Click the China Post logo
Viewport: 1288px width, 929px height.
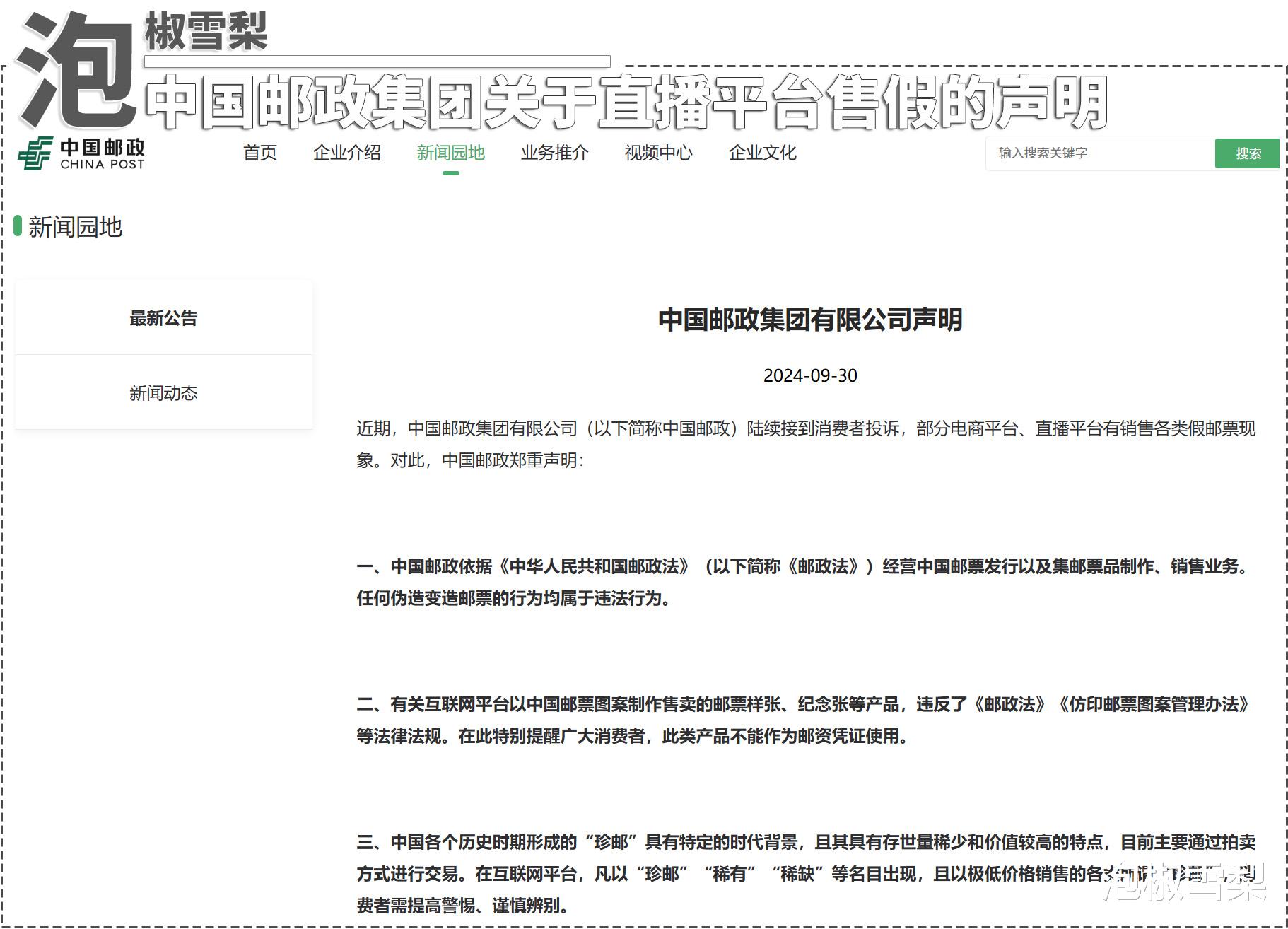(x=81, y=153)
